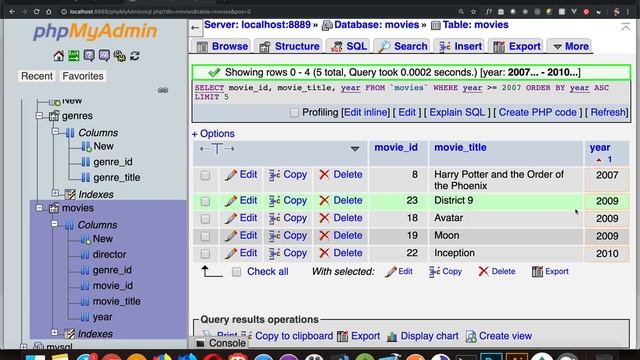Click the Recent tab in sidebar
This screenshot has height=360, width=640.
[x=37, y=76]
